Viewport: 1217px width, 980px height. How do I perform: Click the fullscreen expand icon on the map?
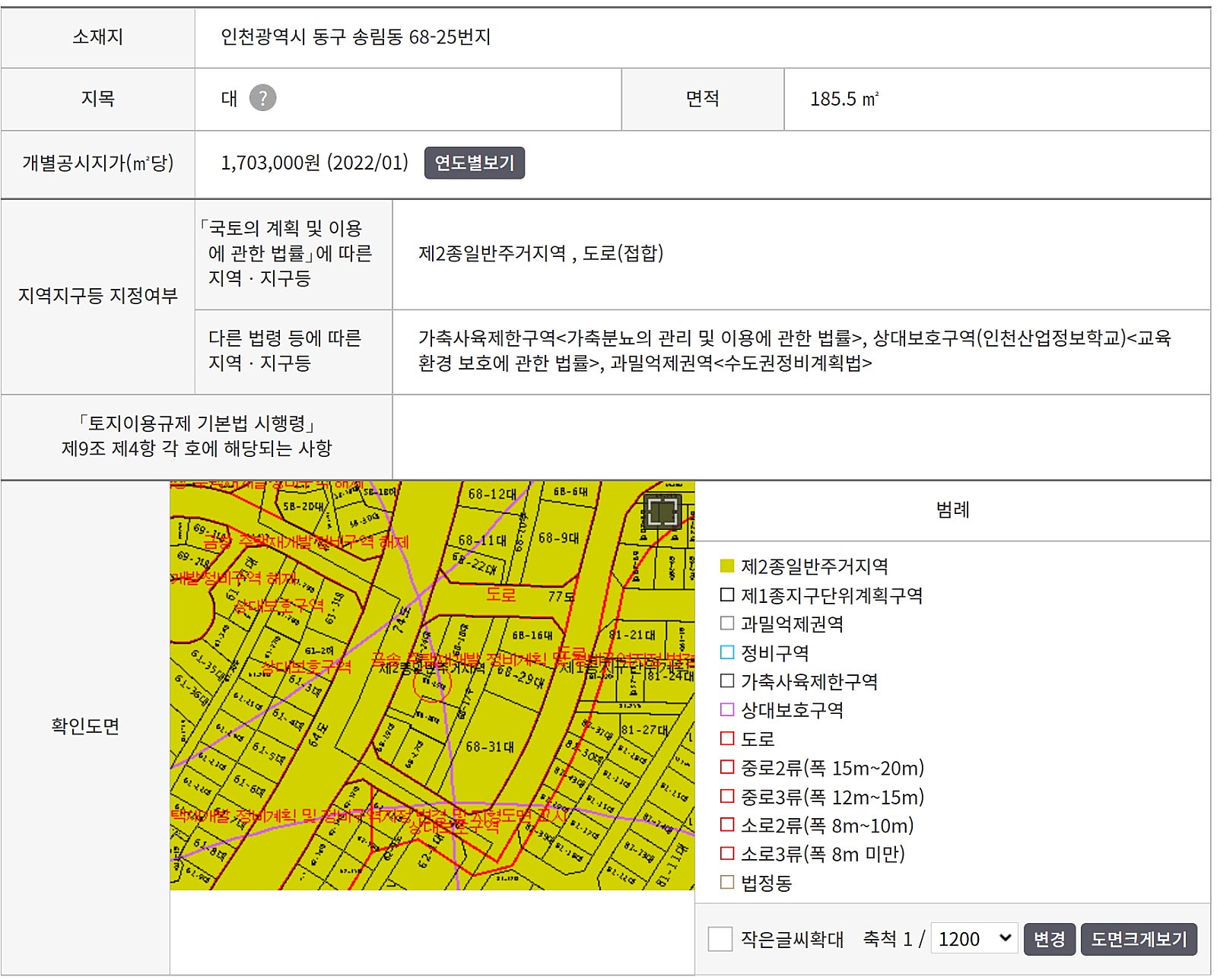pos(662,511)
